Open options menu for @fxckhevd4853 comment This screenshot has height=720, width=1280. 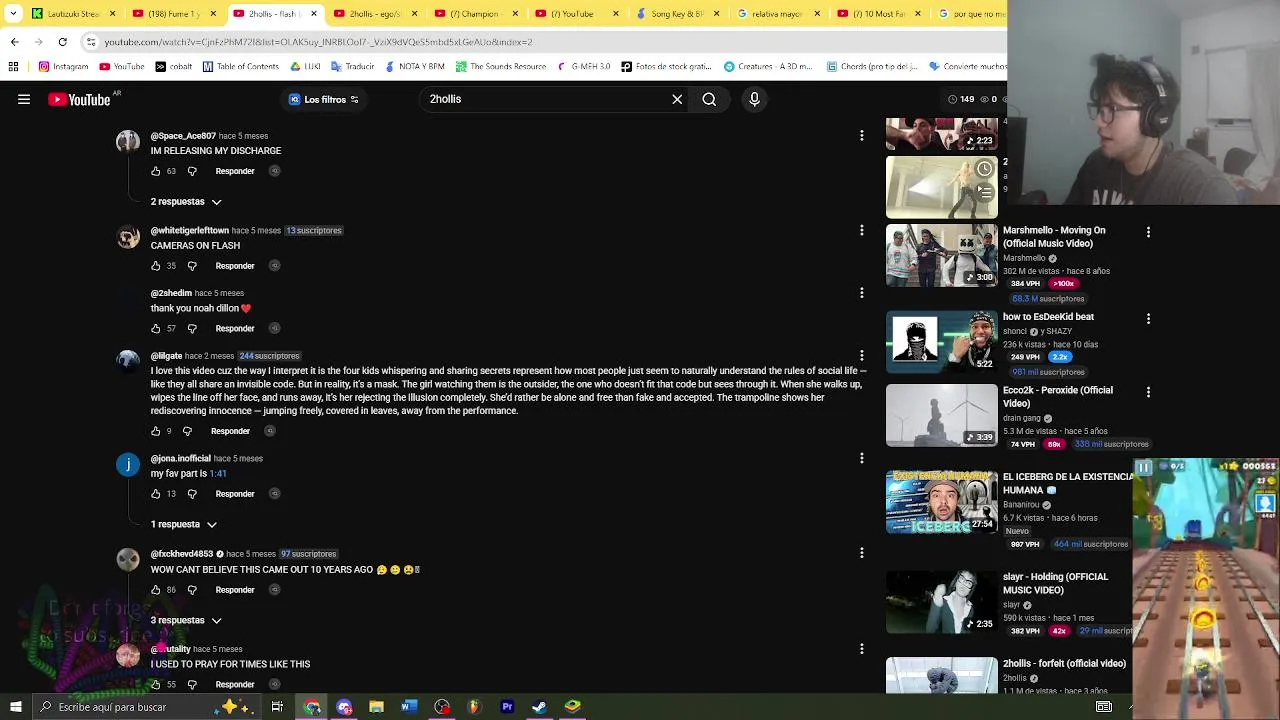tap(861, 552)
